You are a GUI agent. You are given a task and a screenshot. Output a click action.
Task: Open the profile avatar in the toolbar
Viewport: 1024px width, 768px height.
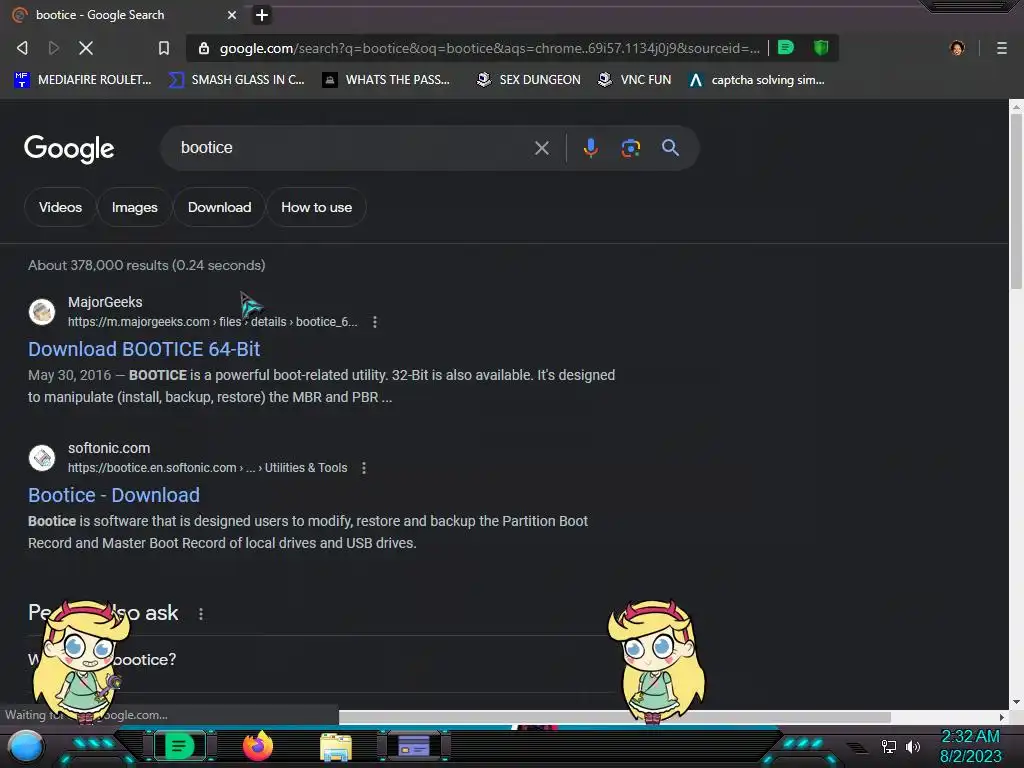coord(957,48)
